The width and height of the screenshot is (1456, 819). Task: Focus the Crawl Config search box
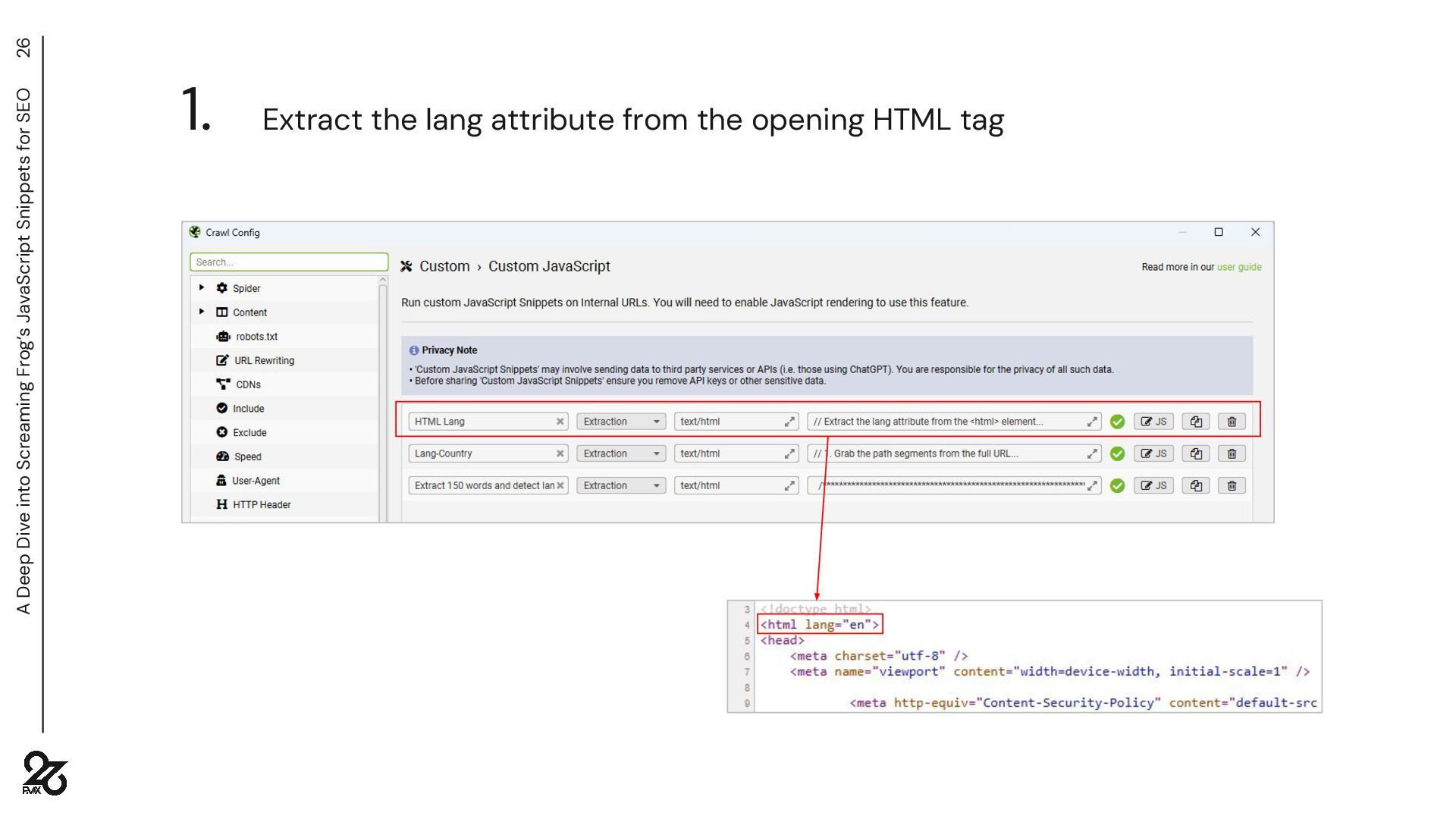tap(289, 262)
